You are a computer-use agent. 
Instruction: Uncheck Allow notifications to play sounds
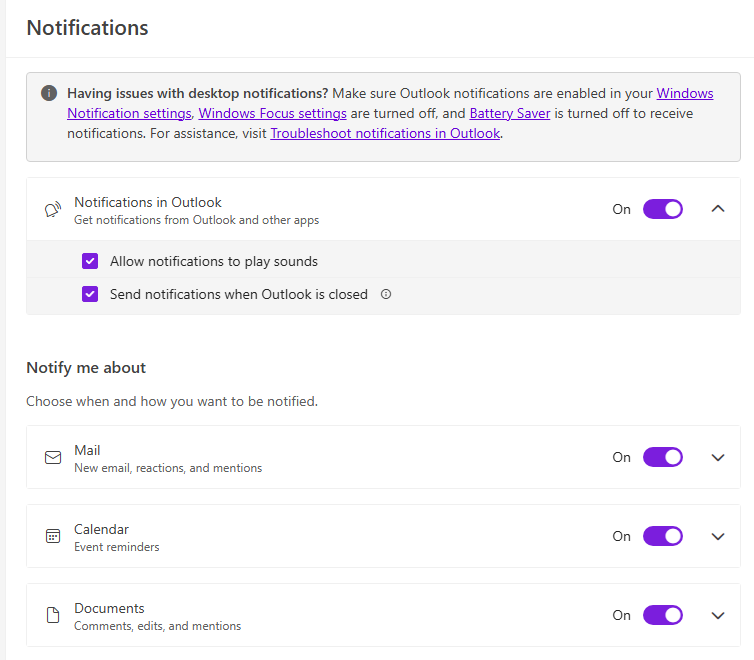[90, 261]
